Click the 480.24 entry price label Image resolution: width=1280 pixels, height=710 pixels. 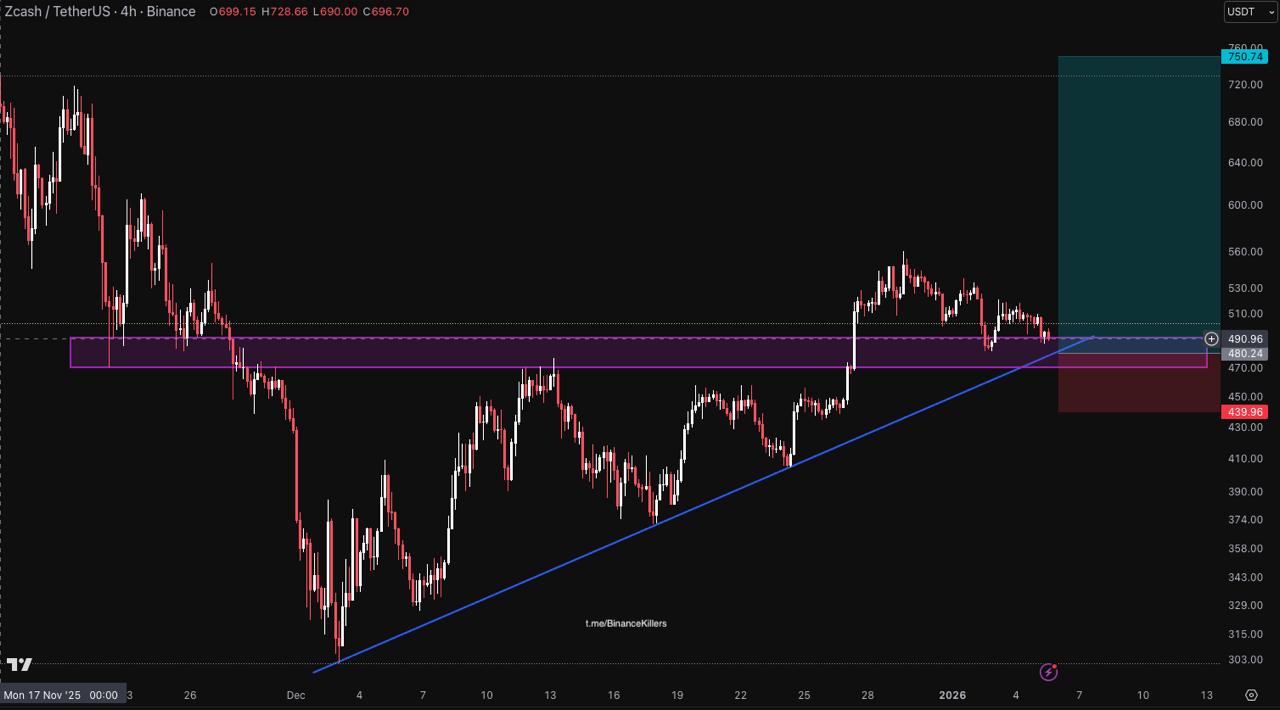(1246, 354)
